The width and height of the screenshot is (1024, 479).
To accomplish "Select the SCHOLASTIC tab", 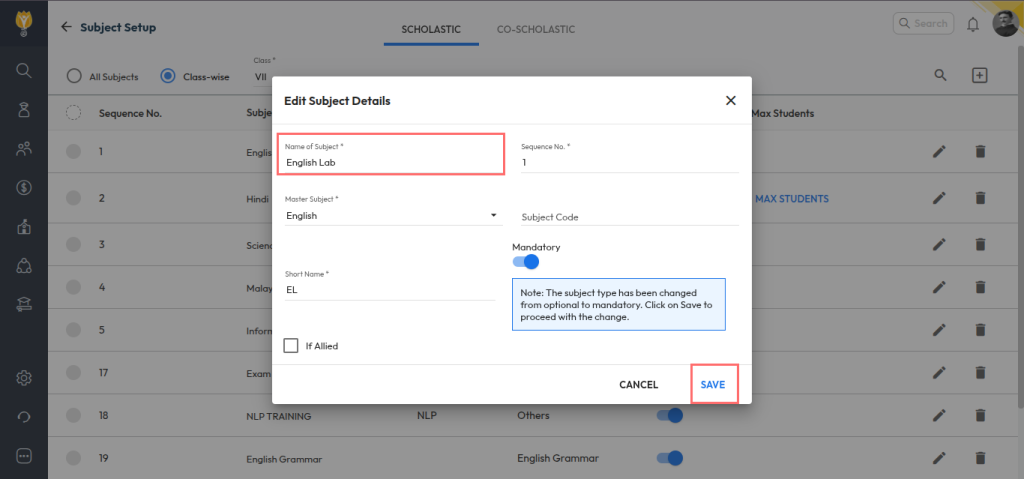I will click(431, 29).
